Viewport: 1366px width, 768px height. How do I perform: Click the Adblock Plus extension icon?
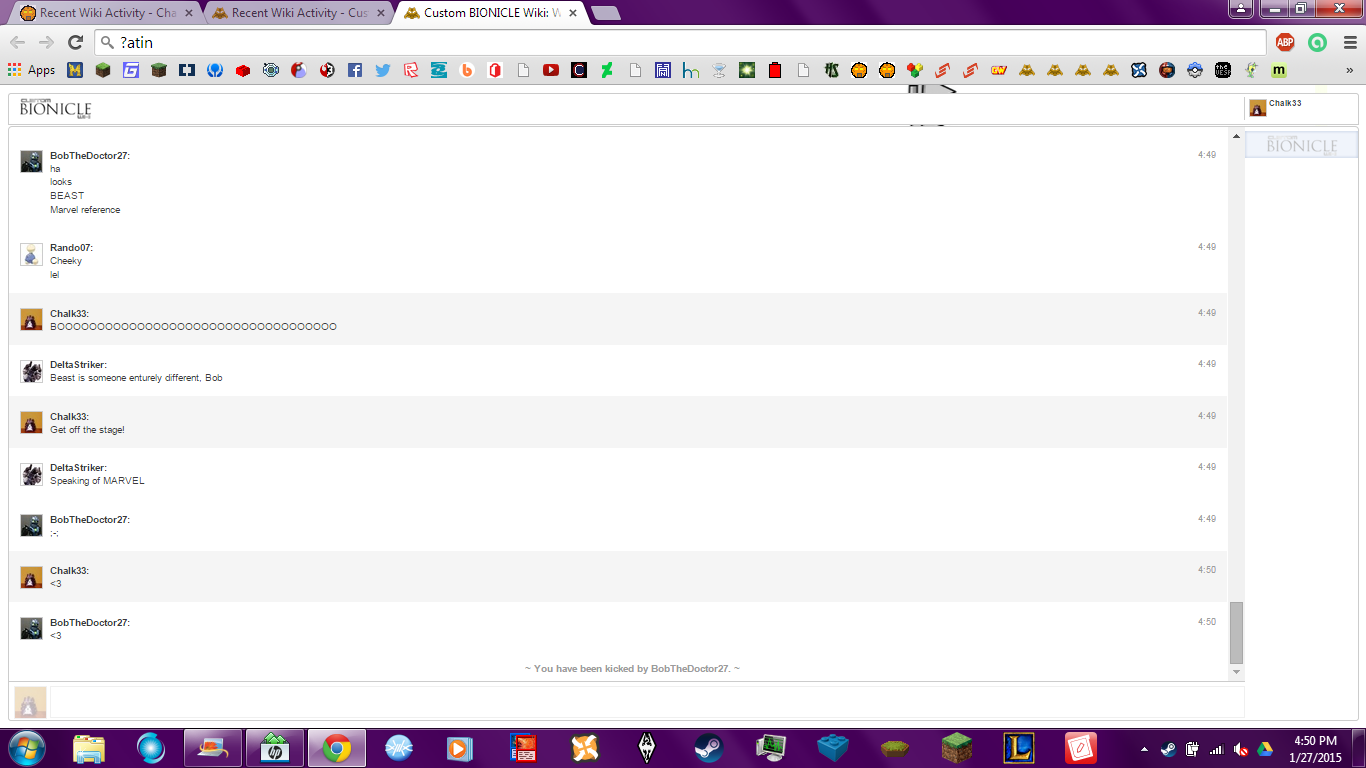(1285, 42)
